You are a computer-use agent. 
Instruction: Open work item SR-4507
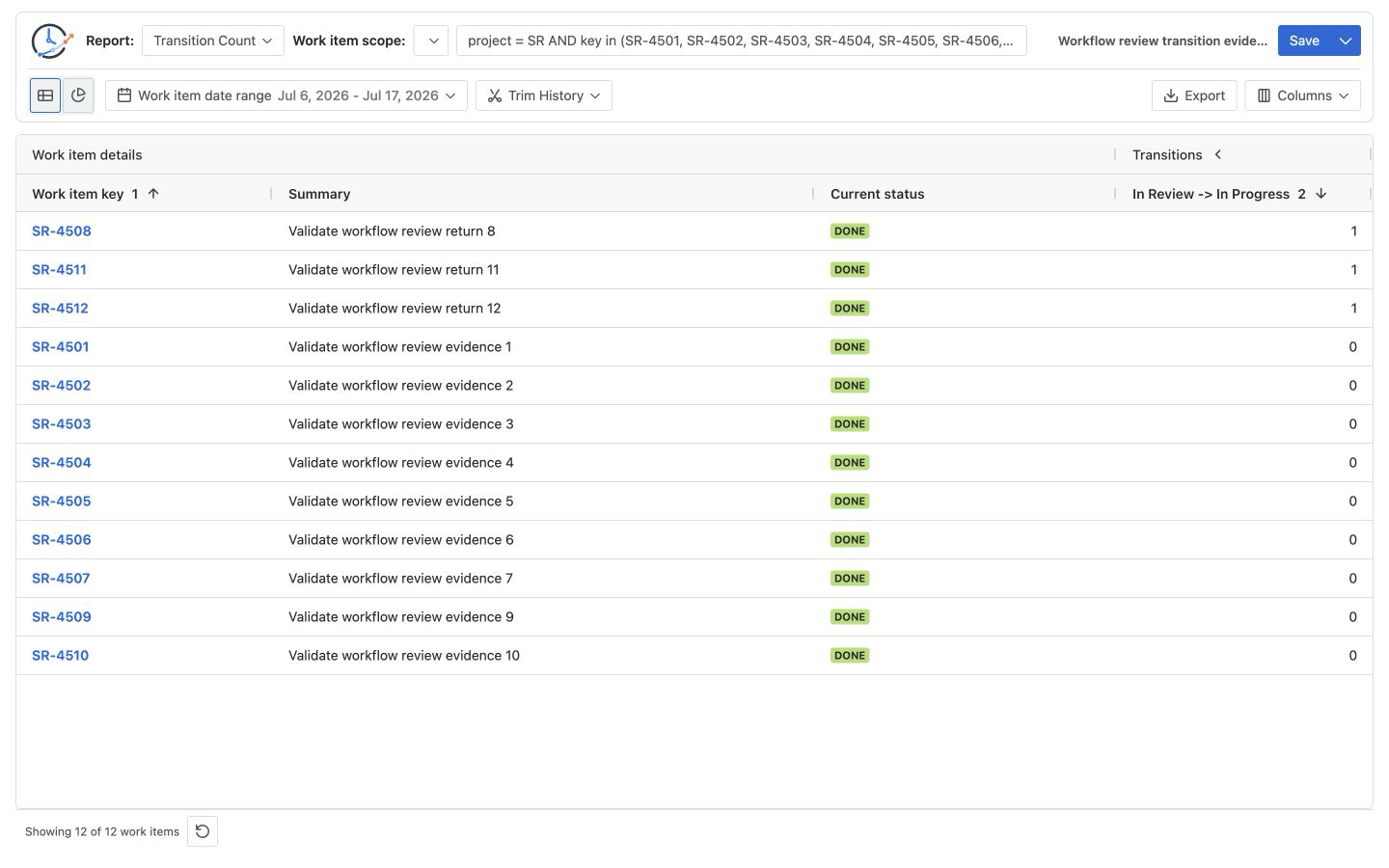(x=61, y=579)
